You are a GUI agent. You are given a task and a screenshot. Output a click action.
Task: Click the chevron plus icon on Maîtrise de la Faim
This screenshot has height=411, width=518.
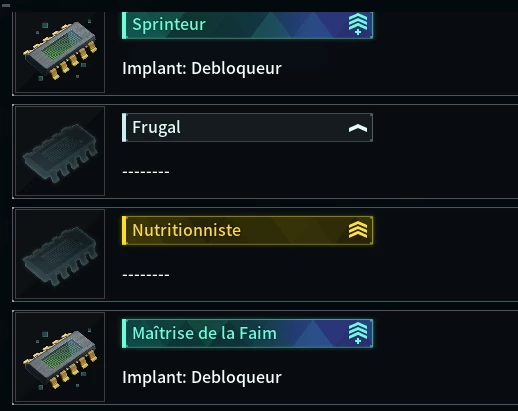pos(358,333)
